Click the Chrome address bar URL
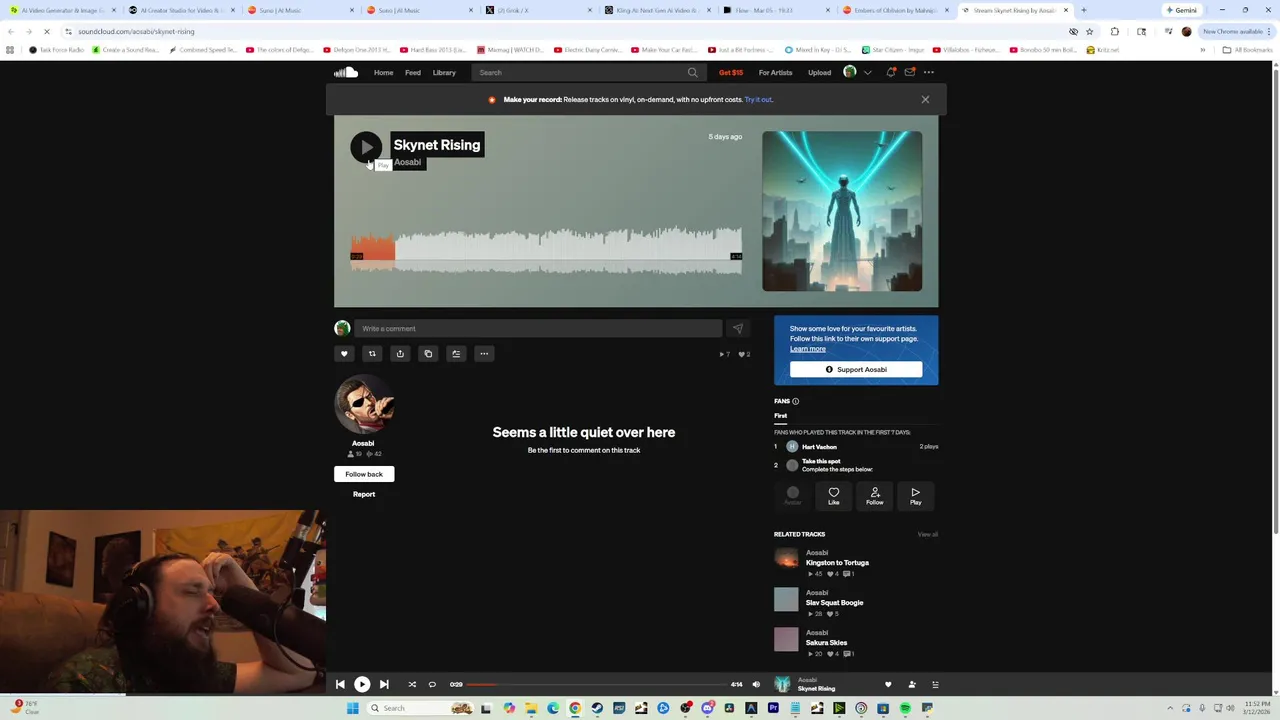1280x720 pixels. (x=136, y=31)
